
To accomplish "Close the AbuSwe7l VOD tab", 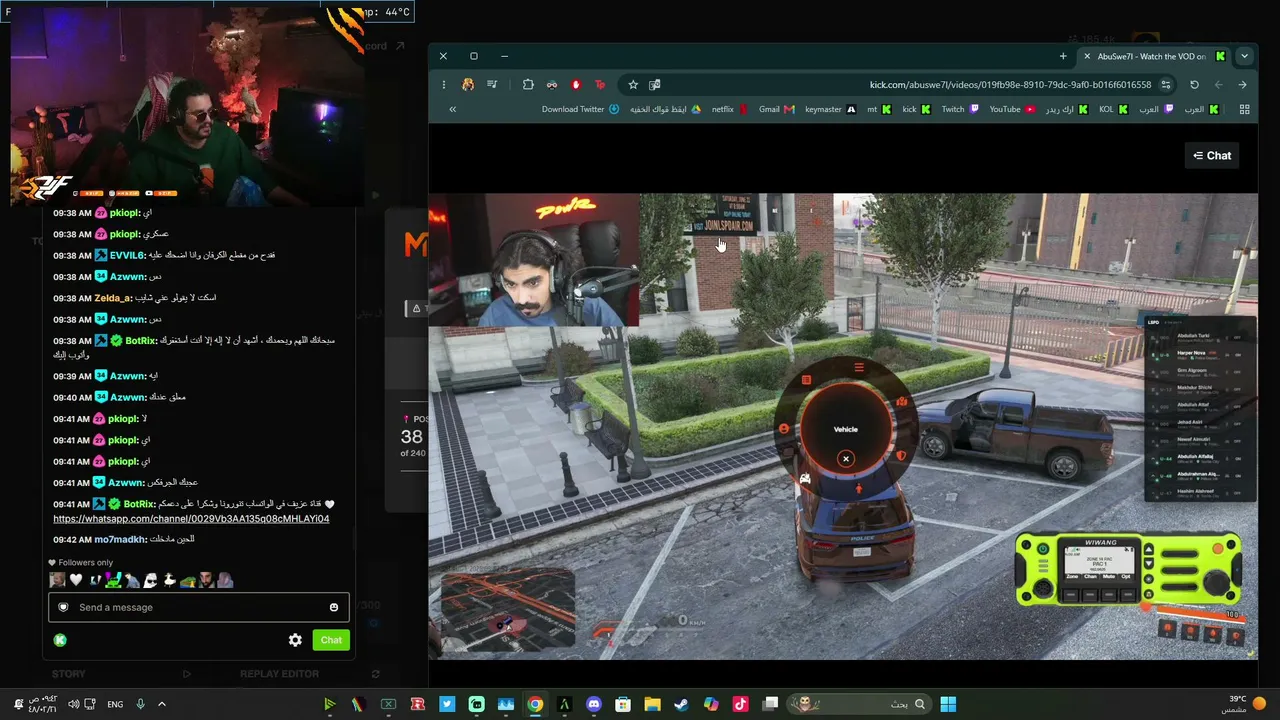I will (1087, 56).
